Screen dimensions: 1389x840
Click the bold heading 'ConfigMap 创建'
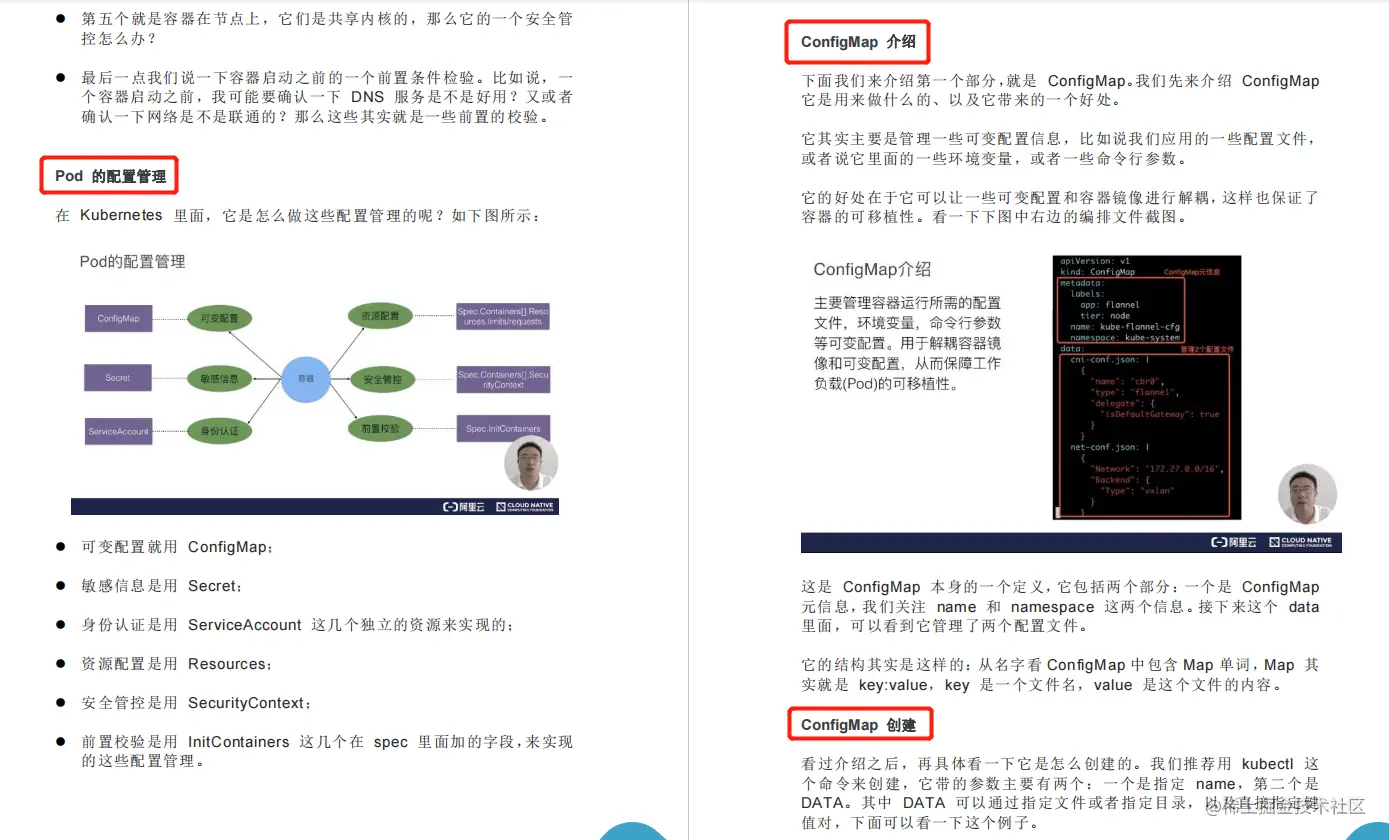coord(858,725)
